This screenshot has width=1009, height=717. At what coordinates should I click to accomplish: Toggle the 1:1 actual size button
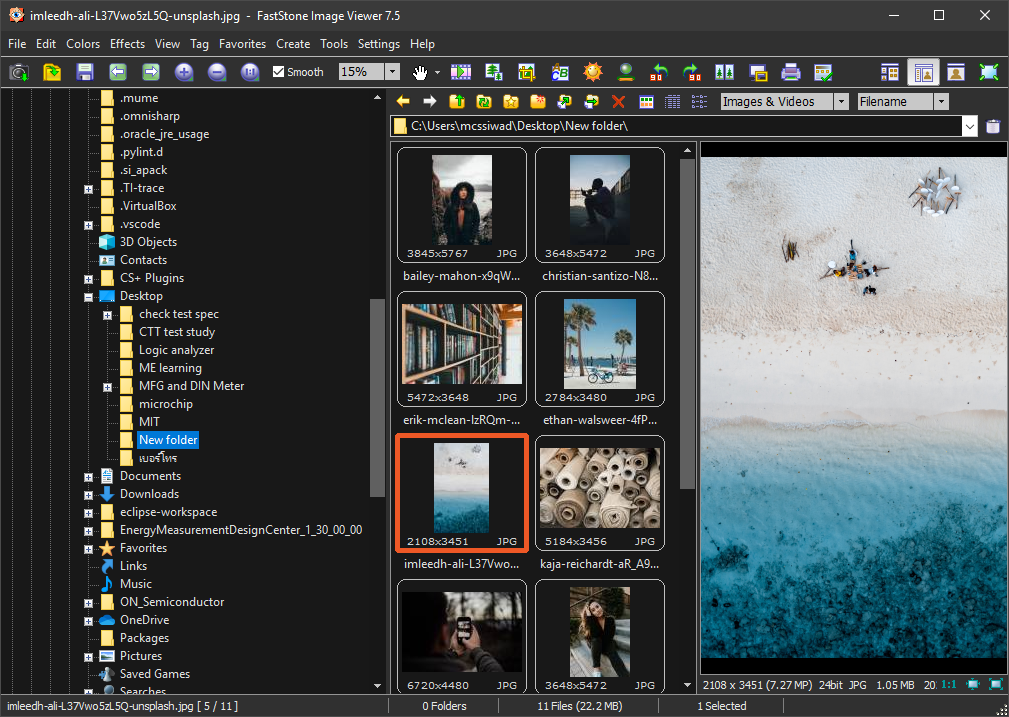(949, 683)
